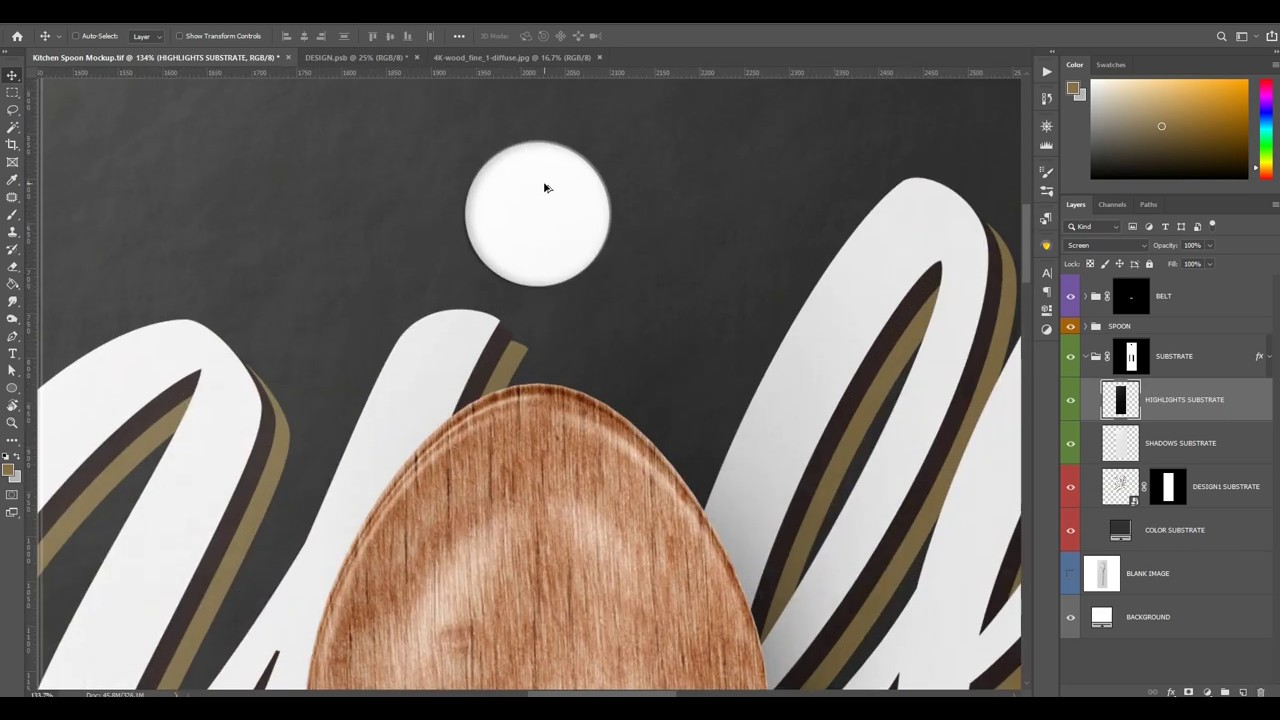Select the Eraser tool
The width and height of the screenshot is (1280, 720).
12,266
